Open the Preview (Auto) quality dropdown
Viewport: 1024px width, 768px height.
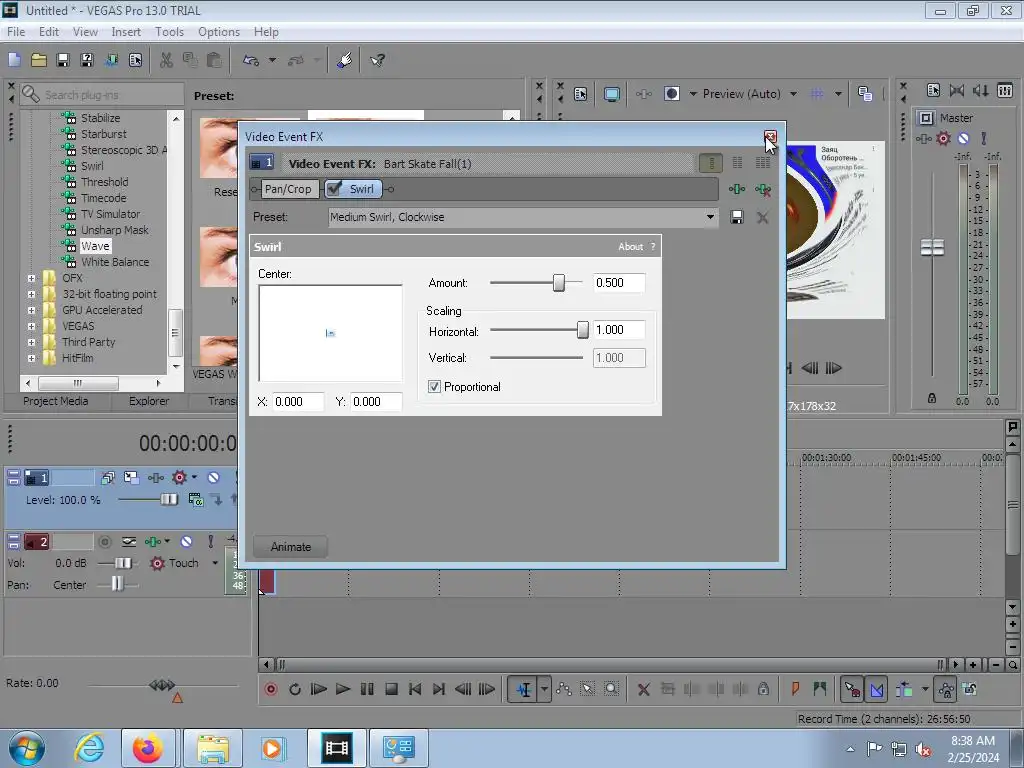coord(793,94)
